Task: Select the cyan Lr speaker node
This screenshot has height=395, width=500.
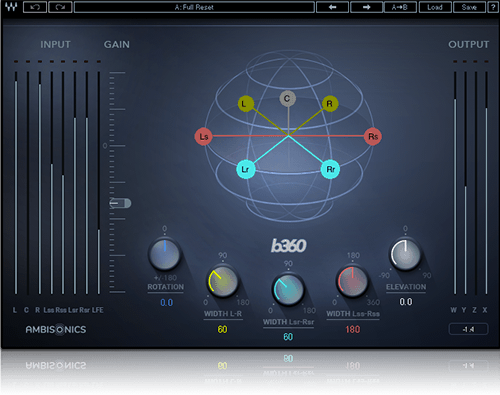Action: pyautogui.click(x=246, y=169)
